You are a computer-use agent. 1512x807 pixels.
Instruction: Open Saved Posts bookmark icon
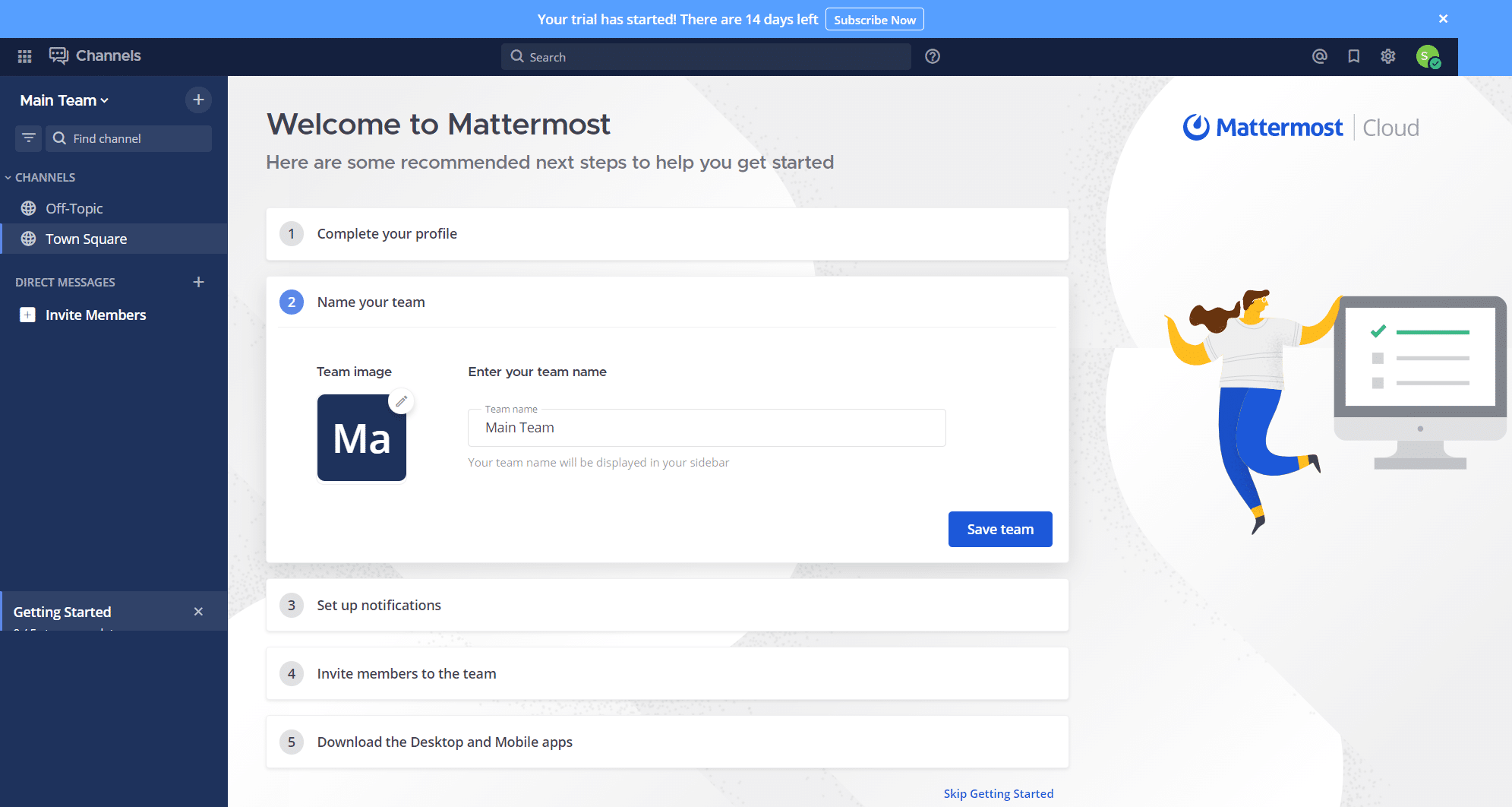tap(1354, 56)
